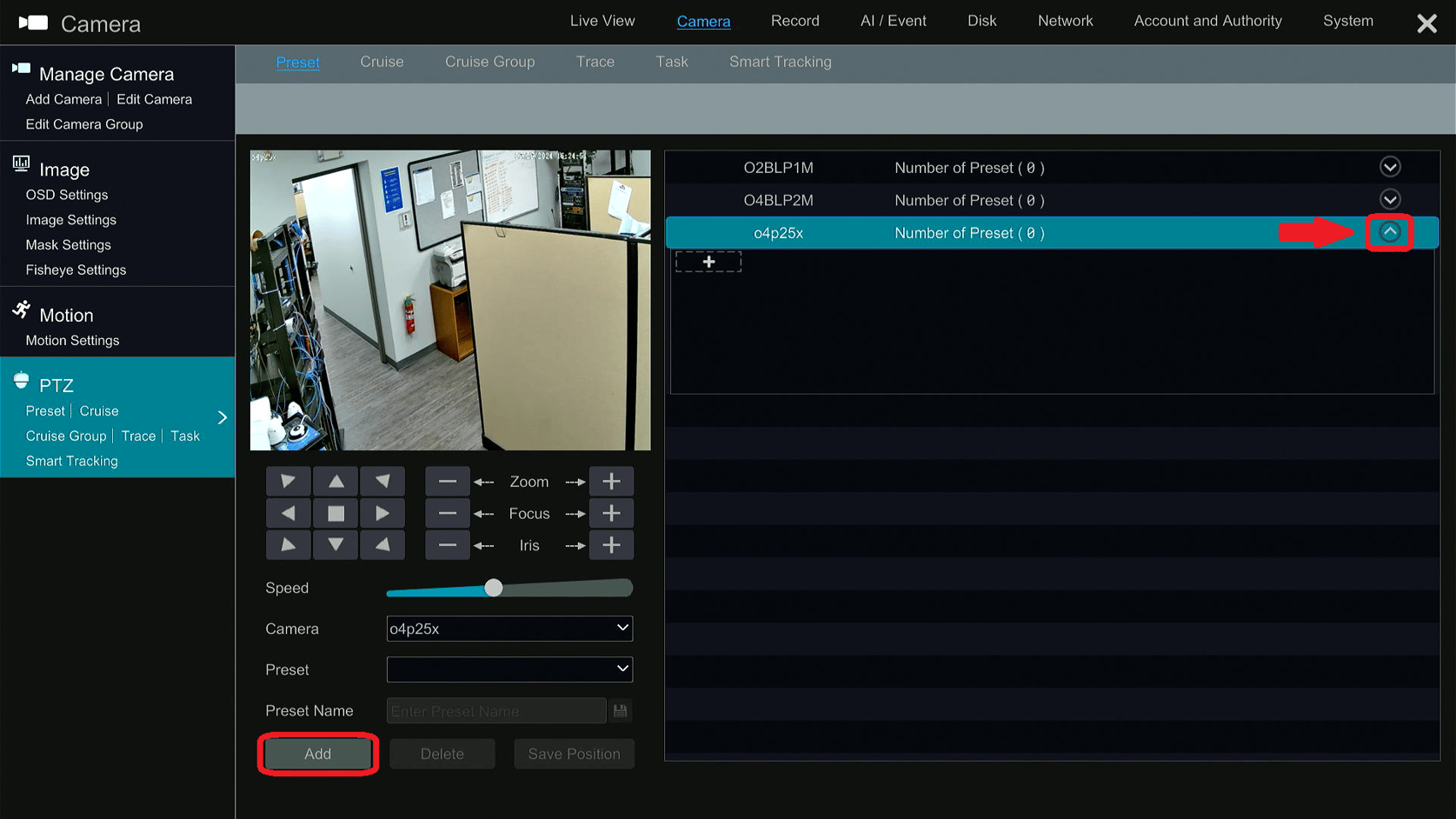
Task: Stop PTZ movement with the square icon
Action: tap(336, 513)
